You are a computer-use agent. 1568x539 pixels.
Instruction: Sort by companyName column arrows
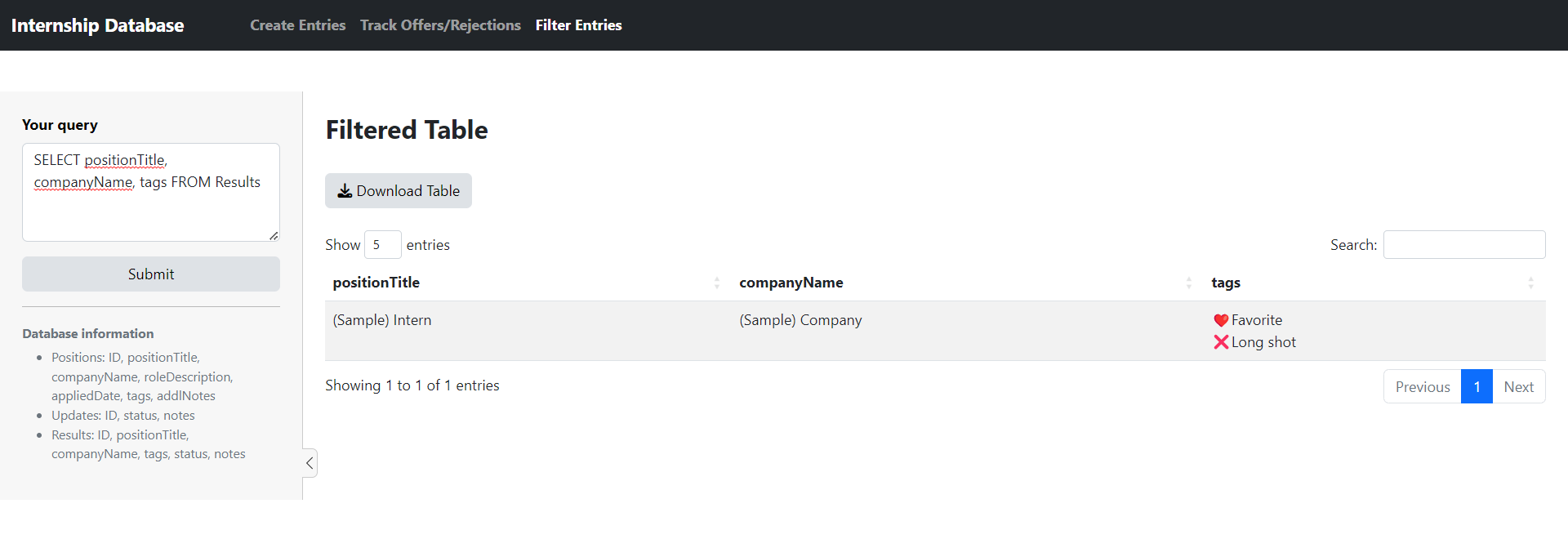(x=1188, y=283)
